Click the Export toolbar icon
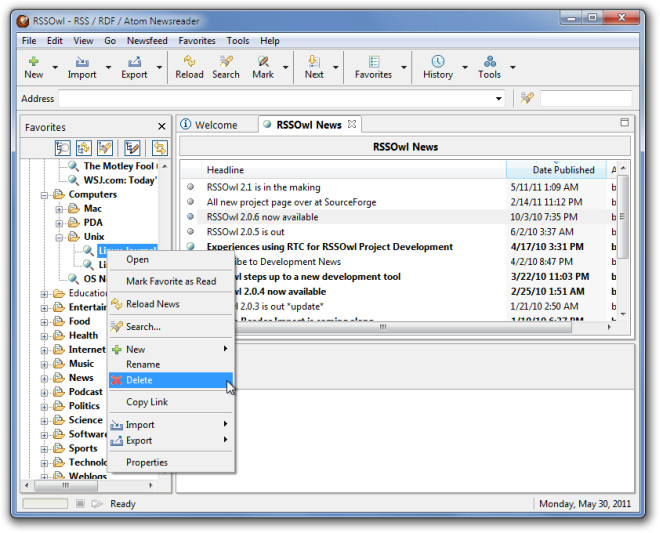Image resolution: width=660 pixels, height=533 pixels. tap(134, 61)
